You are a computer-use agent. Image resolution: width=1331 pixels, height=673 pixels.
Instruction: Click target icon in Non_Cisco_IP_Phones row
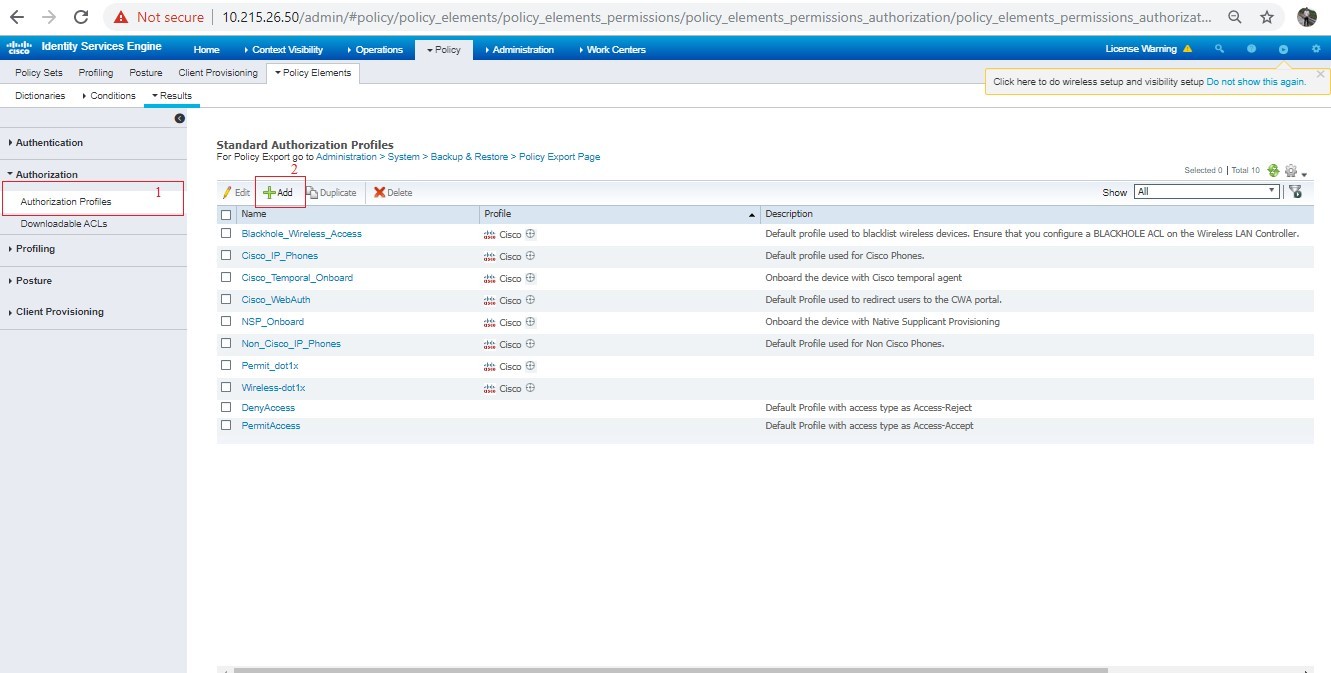(531, 344)
